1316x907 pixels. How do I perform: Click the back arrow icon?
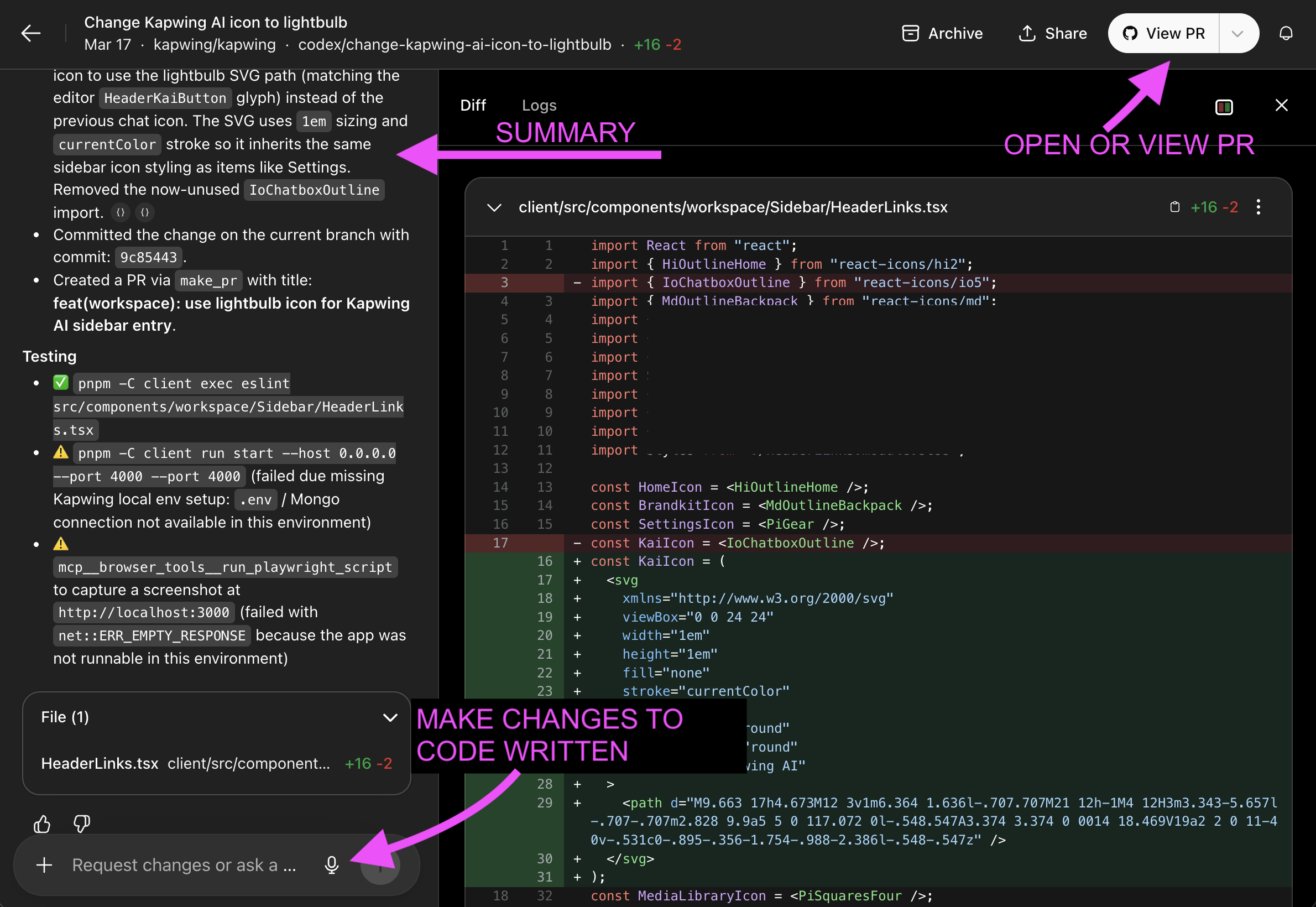pyautogui.click(x=30, y=33)
